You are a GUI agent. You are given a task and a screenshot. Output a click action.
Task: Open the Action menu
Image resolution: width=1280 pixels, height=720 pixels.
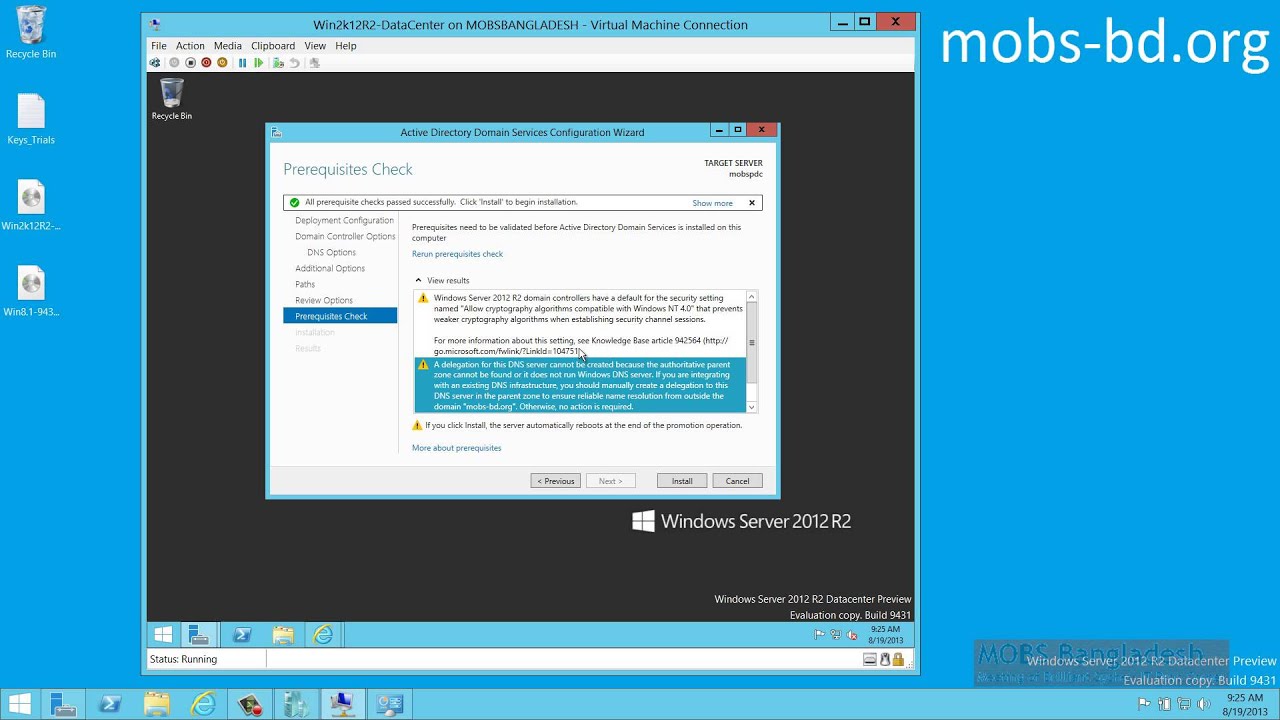tap(190, 46)
